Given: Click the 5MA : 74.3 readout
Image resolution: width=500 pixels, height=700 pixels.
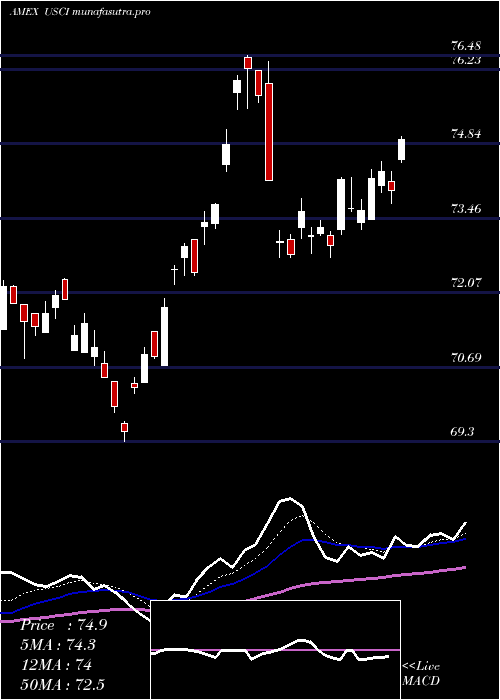Looking at the screenshot, I should click(x=58, y=645).
